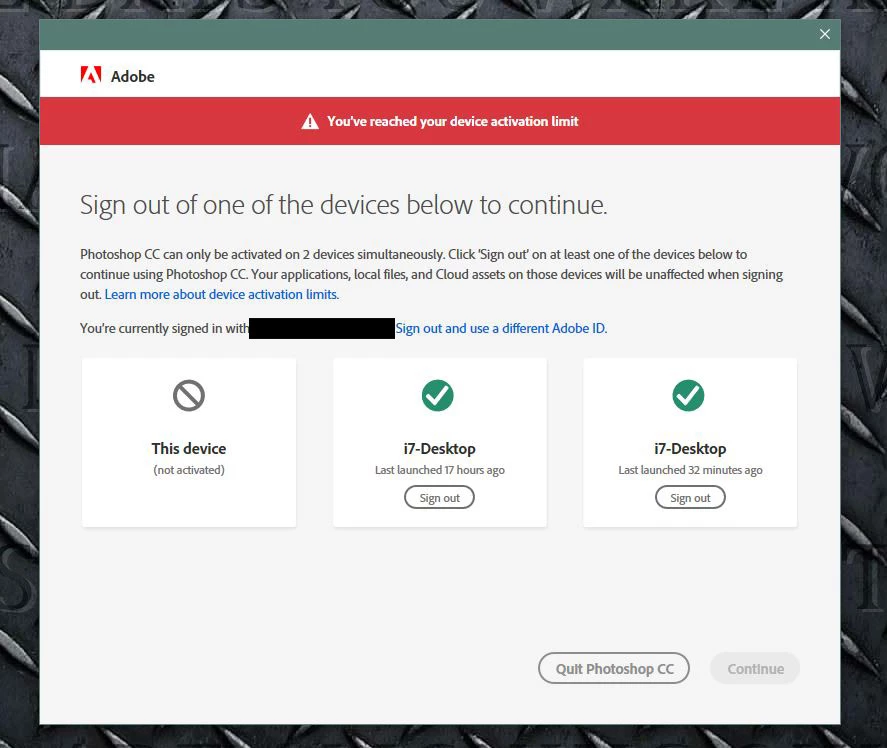Click the i7-Desktop name above 17 hours ago

(x=440, y=448)
